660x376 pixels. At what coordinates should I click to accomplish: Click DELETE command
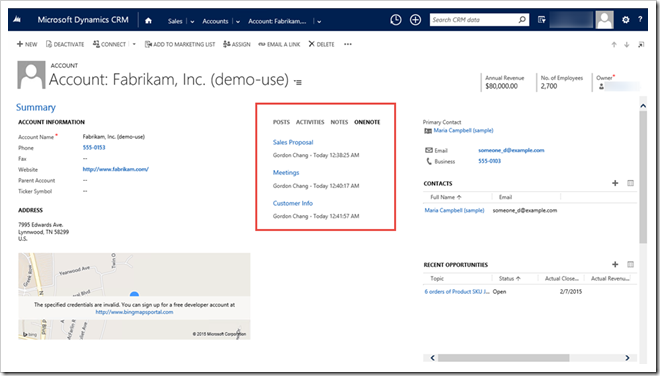(x=321, y=44)
